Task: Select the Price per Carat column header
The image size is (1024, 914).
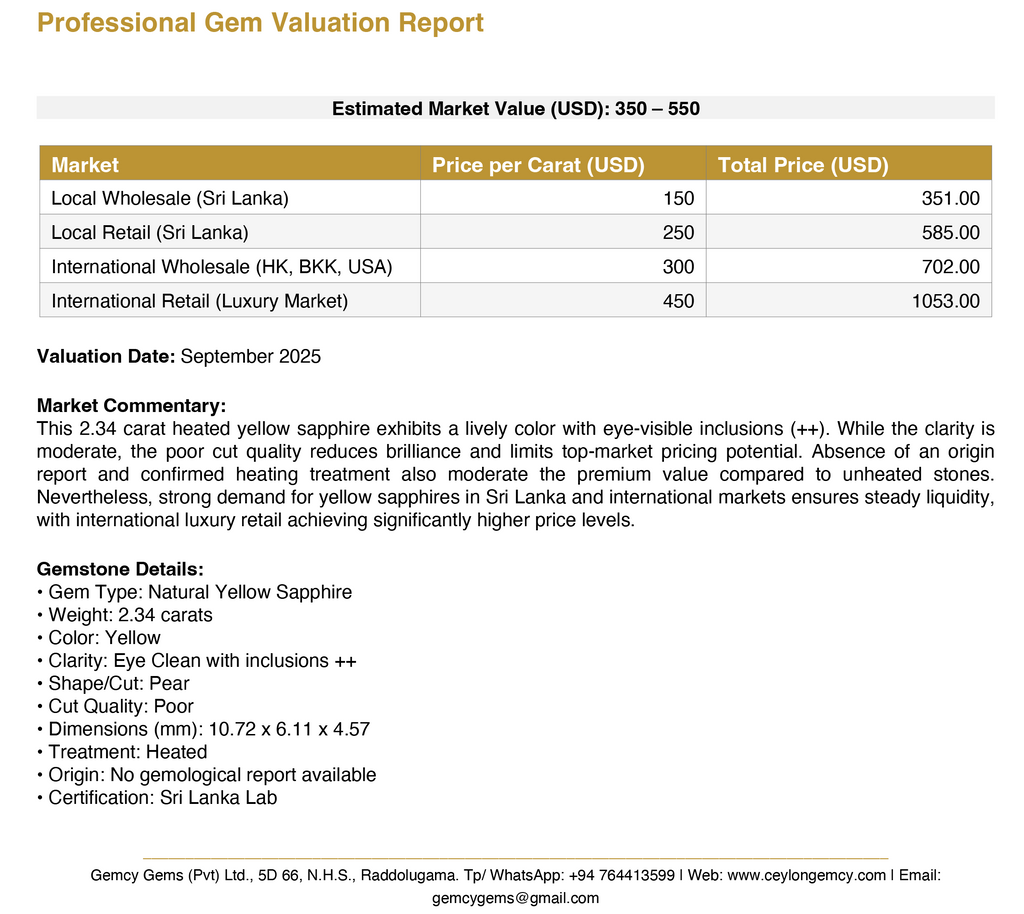Action: [x=538, y=165]
